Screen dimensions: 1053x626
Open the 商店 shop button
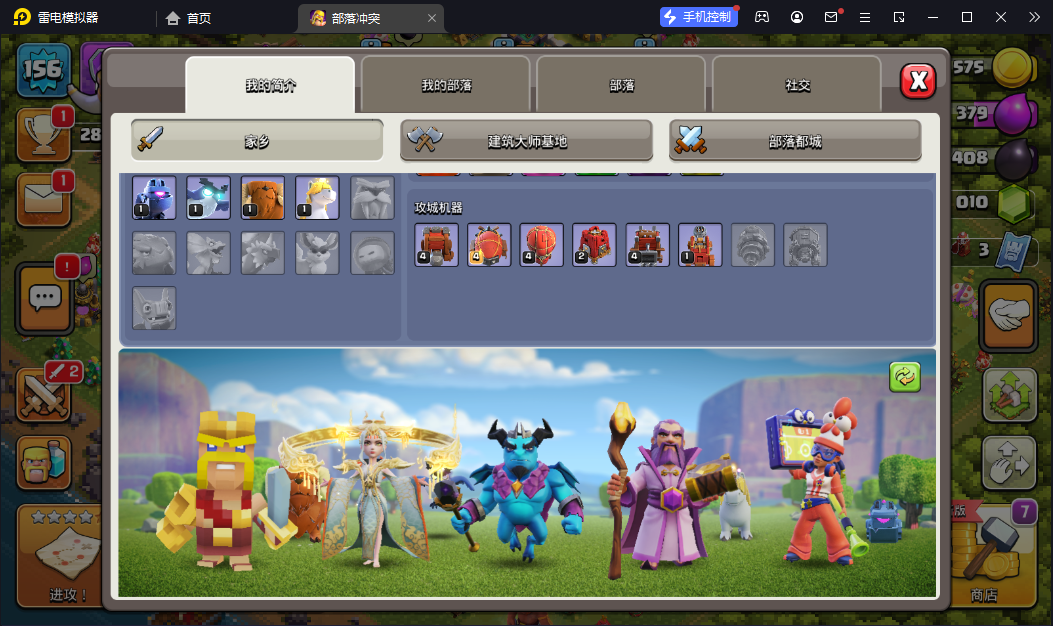[x=994, y=556]
